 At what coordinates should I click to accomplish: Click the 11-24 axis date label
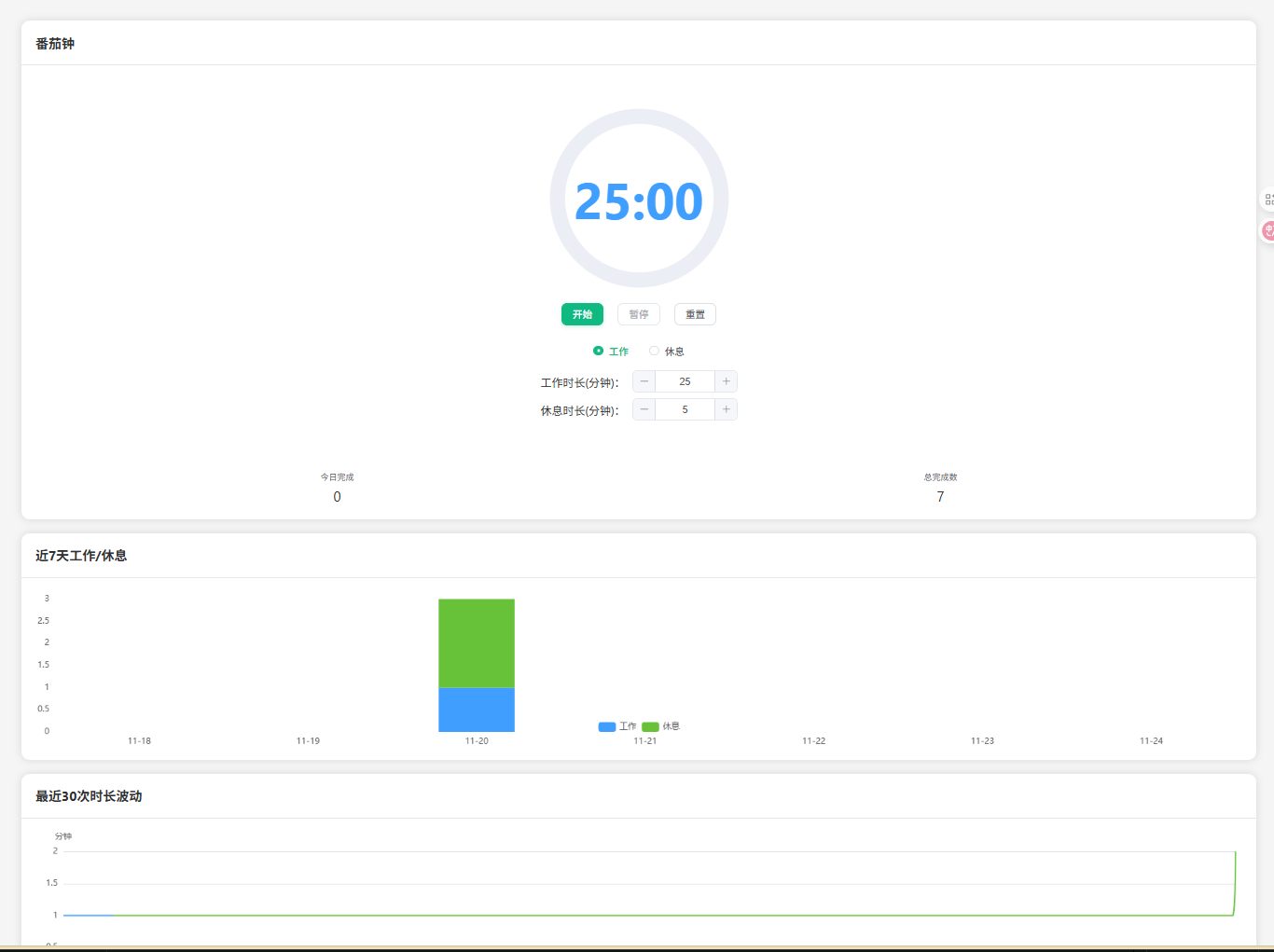click(1151, 741)
